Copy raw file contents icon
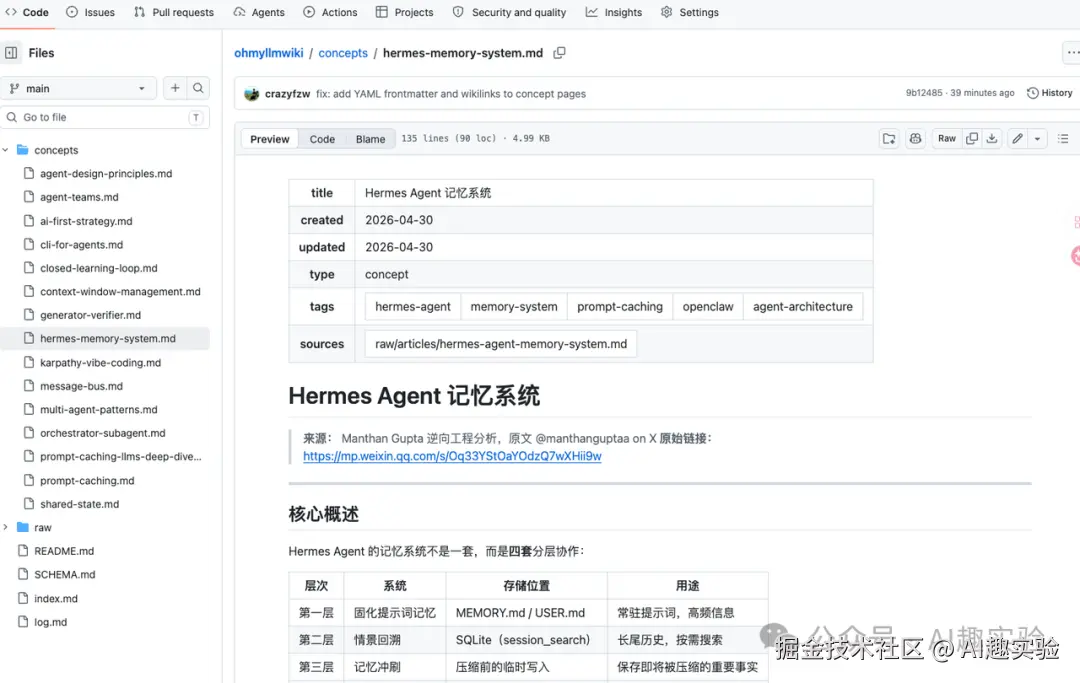The width and height of the screenshot is (1080, 683). pyautogui.click(x=972, y=138)
